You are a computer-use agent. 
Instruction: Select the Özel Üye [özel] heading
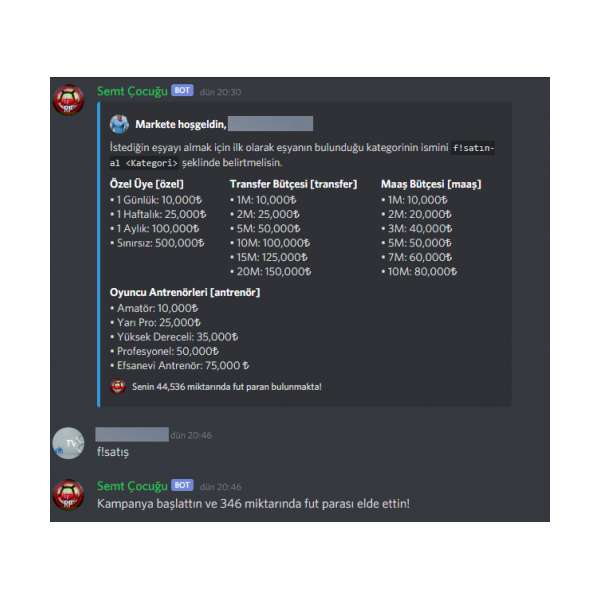[x=147, y=184]
